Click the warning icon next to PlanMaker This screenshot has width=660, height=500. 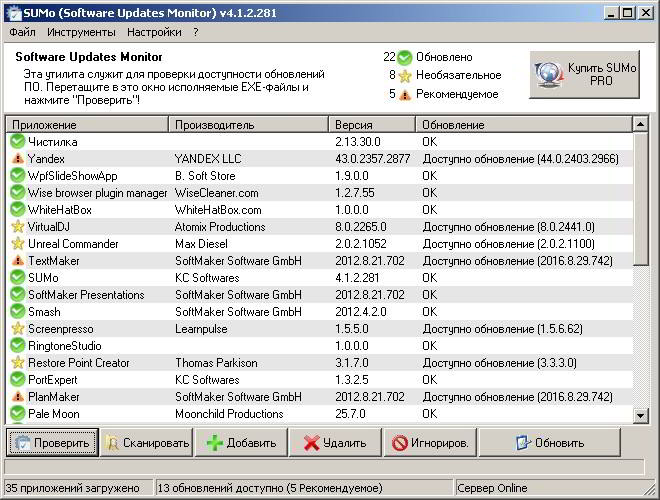(18, 396)
